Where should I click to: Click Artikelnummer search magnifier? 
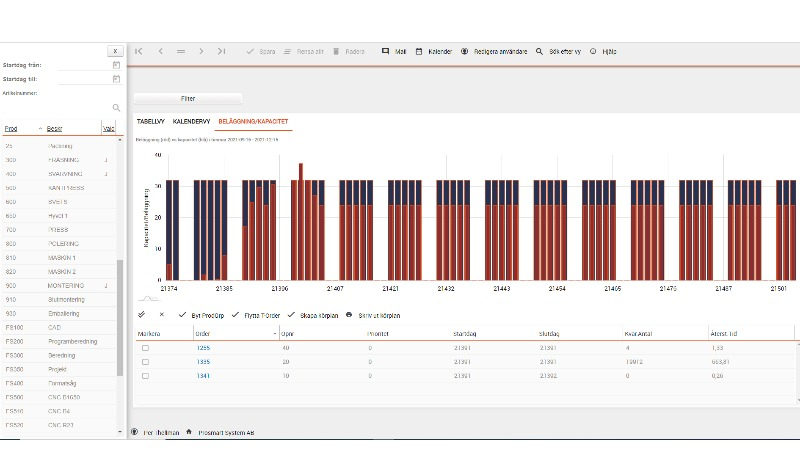tap(116, 108)
